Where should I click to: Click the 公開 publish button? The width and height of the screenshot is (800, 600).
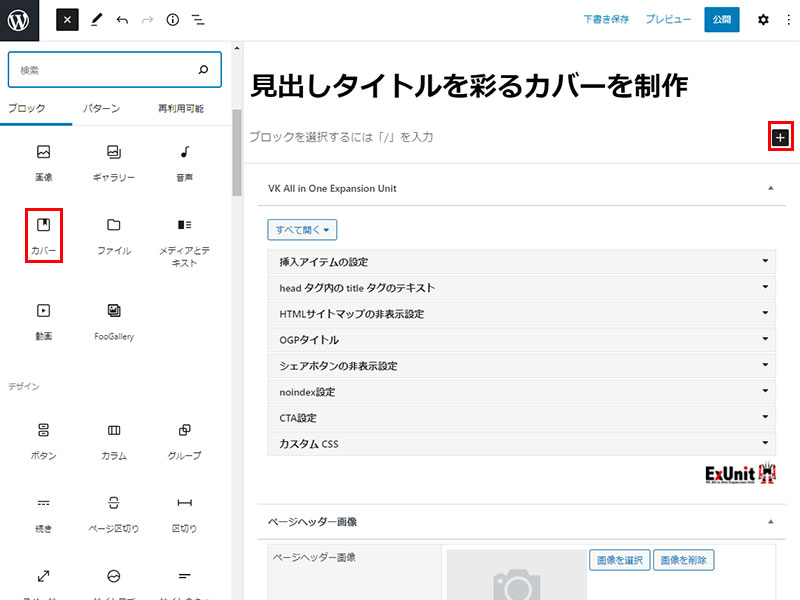[x=721, y=20]
